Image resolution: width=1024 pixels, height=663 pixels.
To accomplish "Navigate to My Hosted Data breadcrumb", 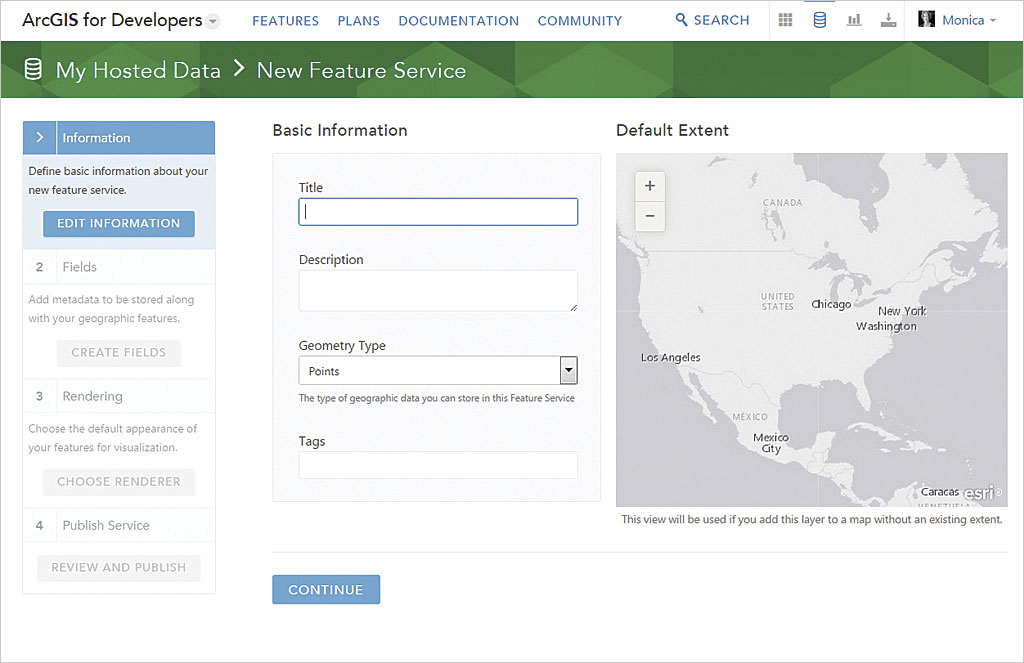I will point(138,70).
